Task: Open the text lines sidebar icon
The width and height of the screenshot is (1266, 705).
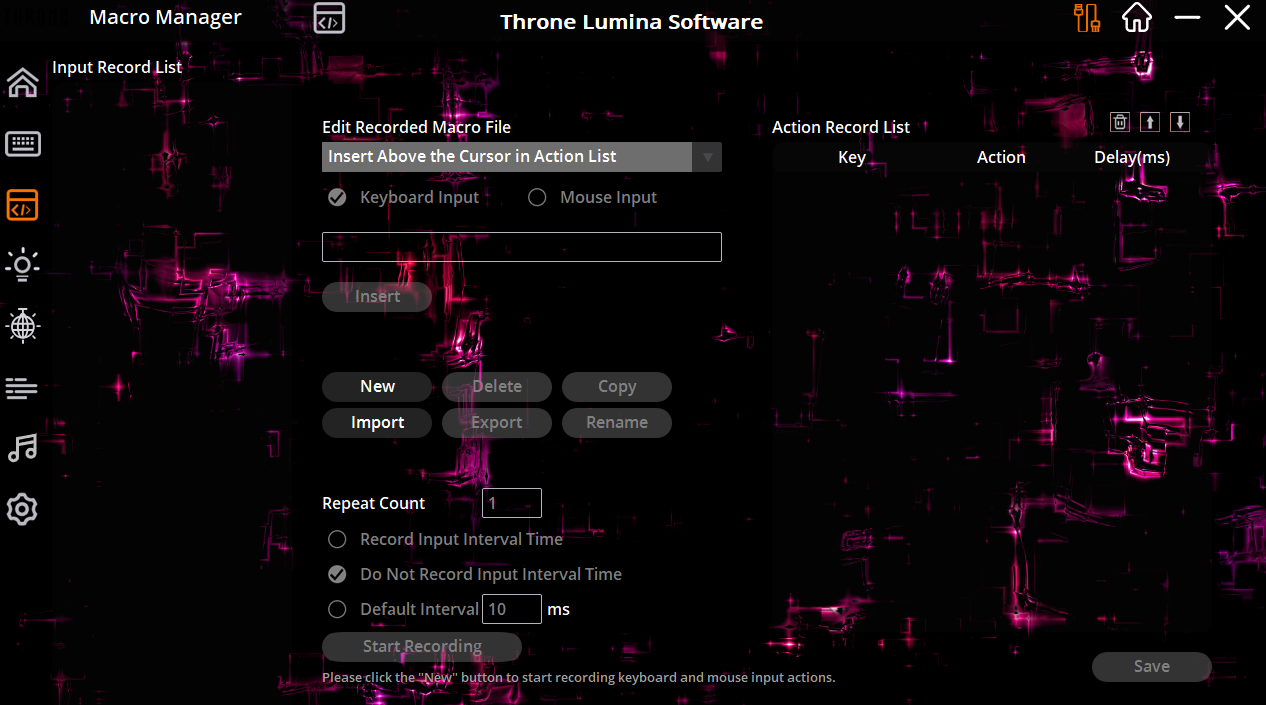Action: (x=22, y=388)
